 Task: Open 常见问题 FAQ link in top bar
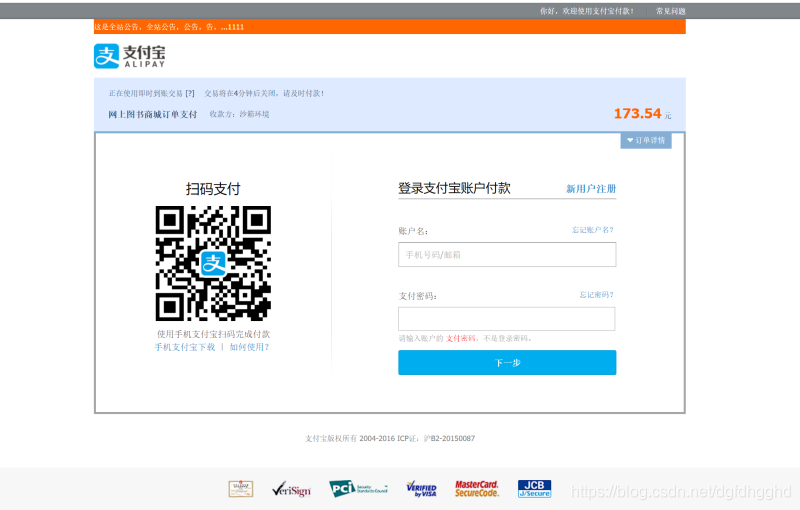(670, 11)
